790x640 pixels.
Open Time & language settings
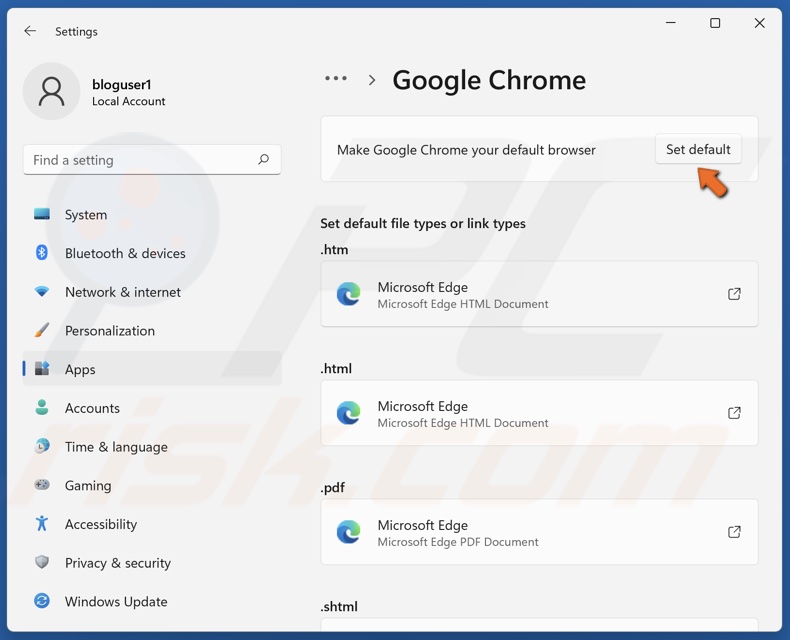tap(116, 447)
